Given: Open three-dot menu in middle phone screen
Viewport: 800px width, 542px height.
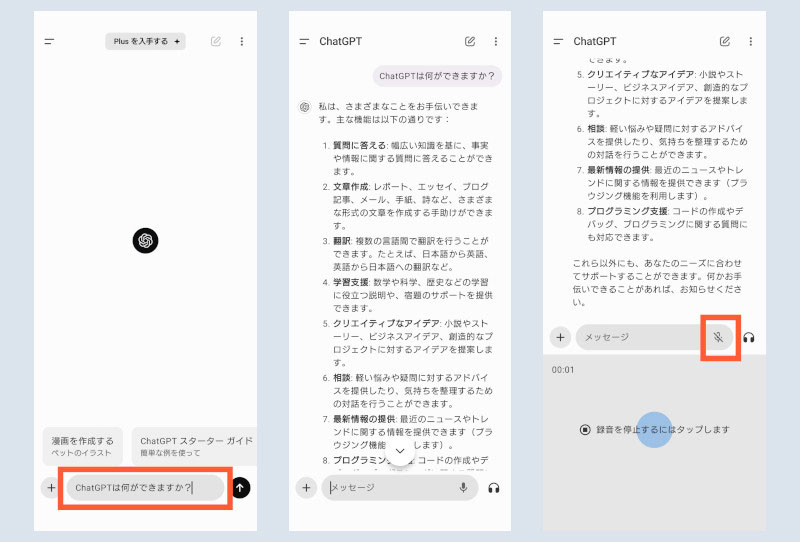Looking at the screenshot, I should 496,41.
